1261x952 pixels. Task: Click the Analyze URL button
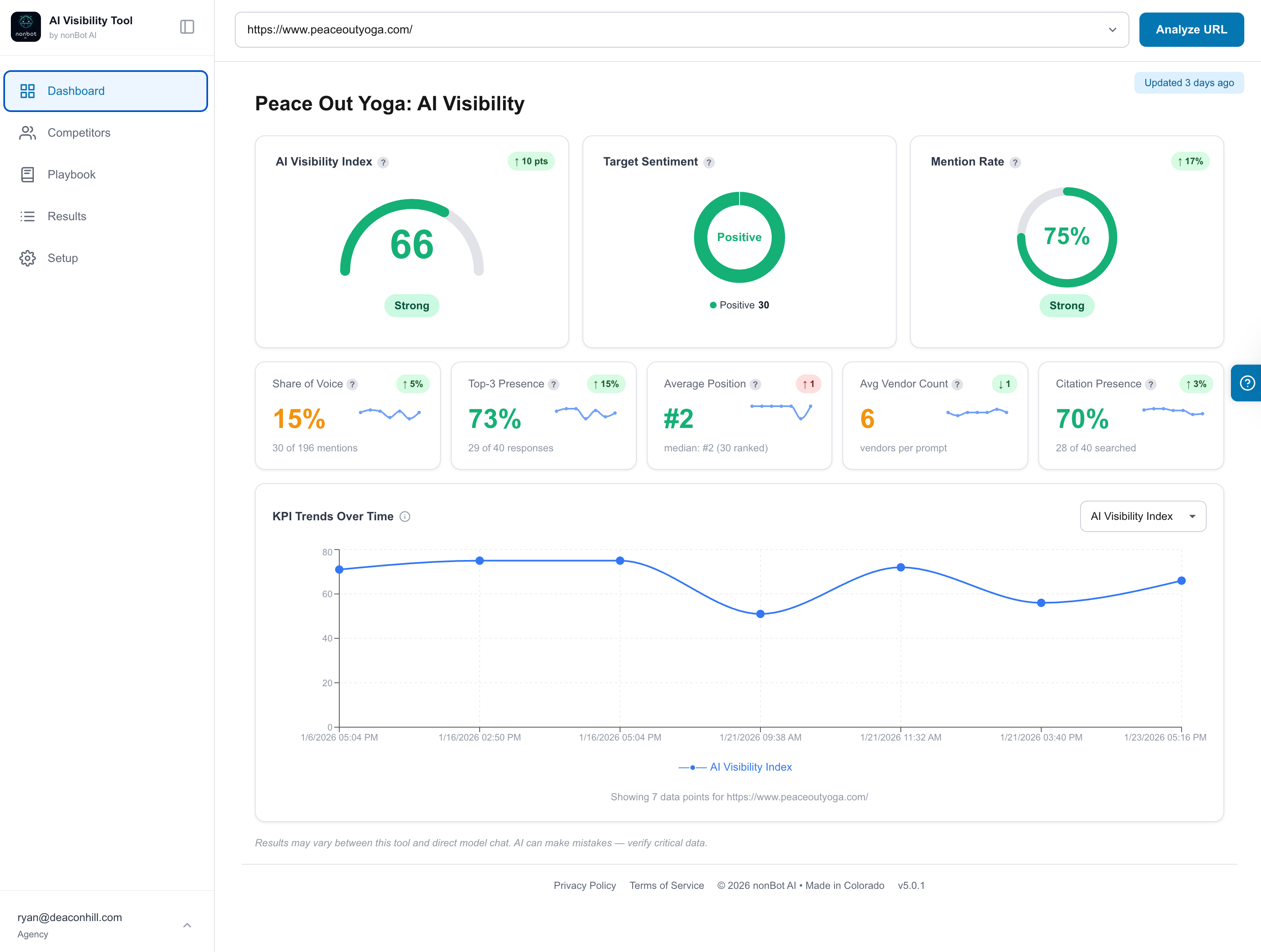(1191, 30)
